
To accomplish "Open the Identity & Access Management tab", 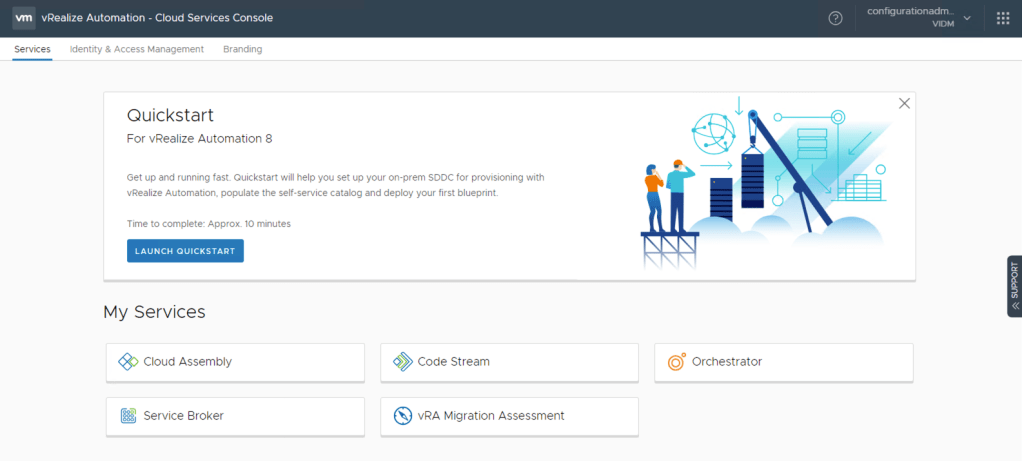I will [x=137, y=49].
